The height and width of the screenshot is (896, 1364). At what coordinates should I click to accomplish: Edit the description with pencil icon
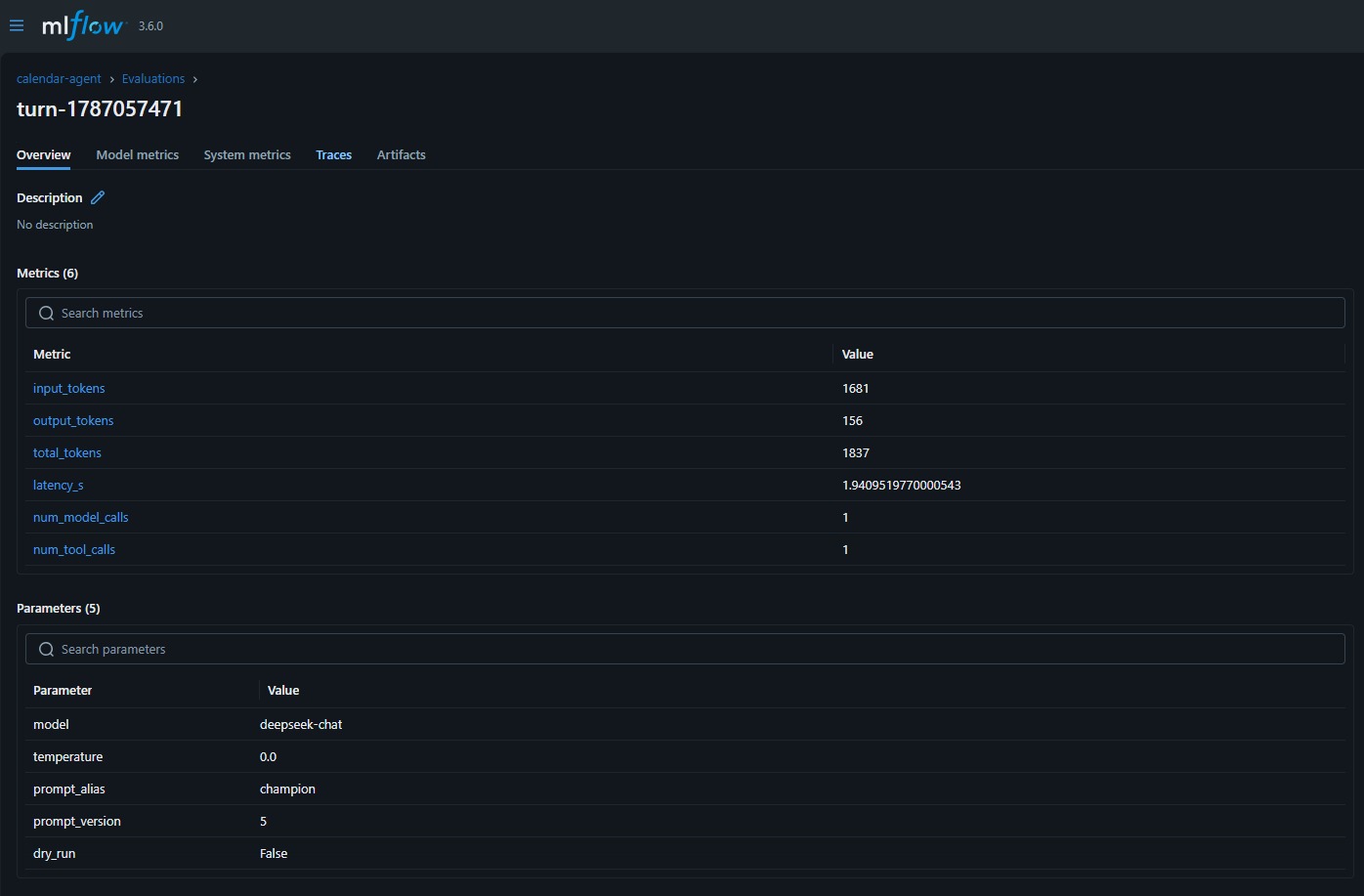coord(98,197)
